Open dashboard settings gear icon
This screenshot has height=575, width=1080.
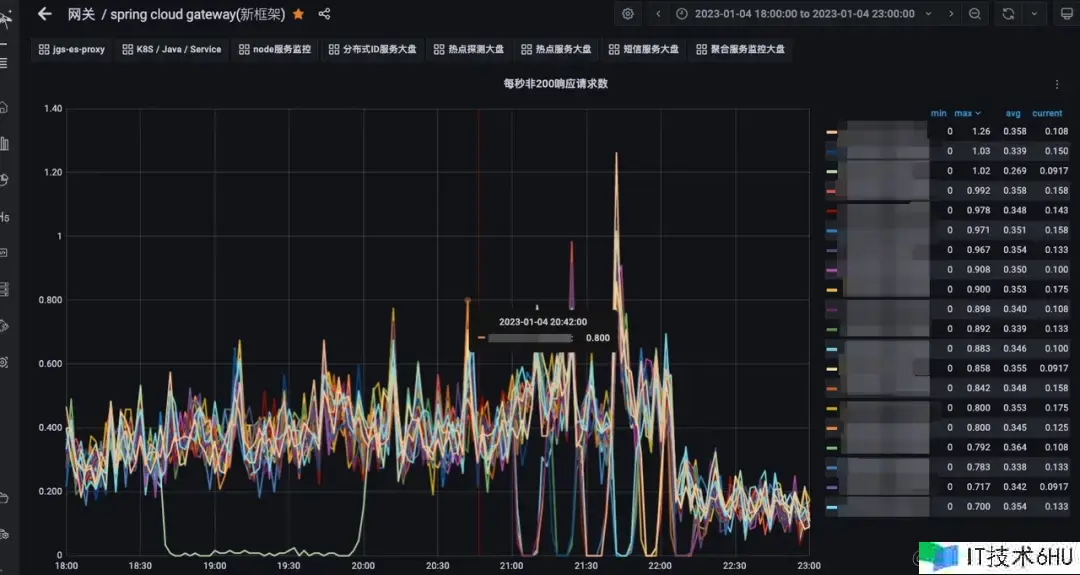click(628, 14)
